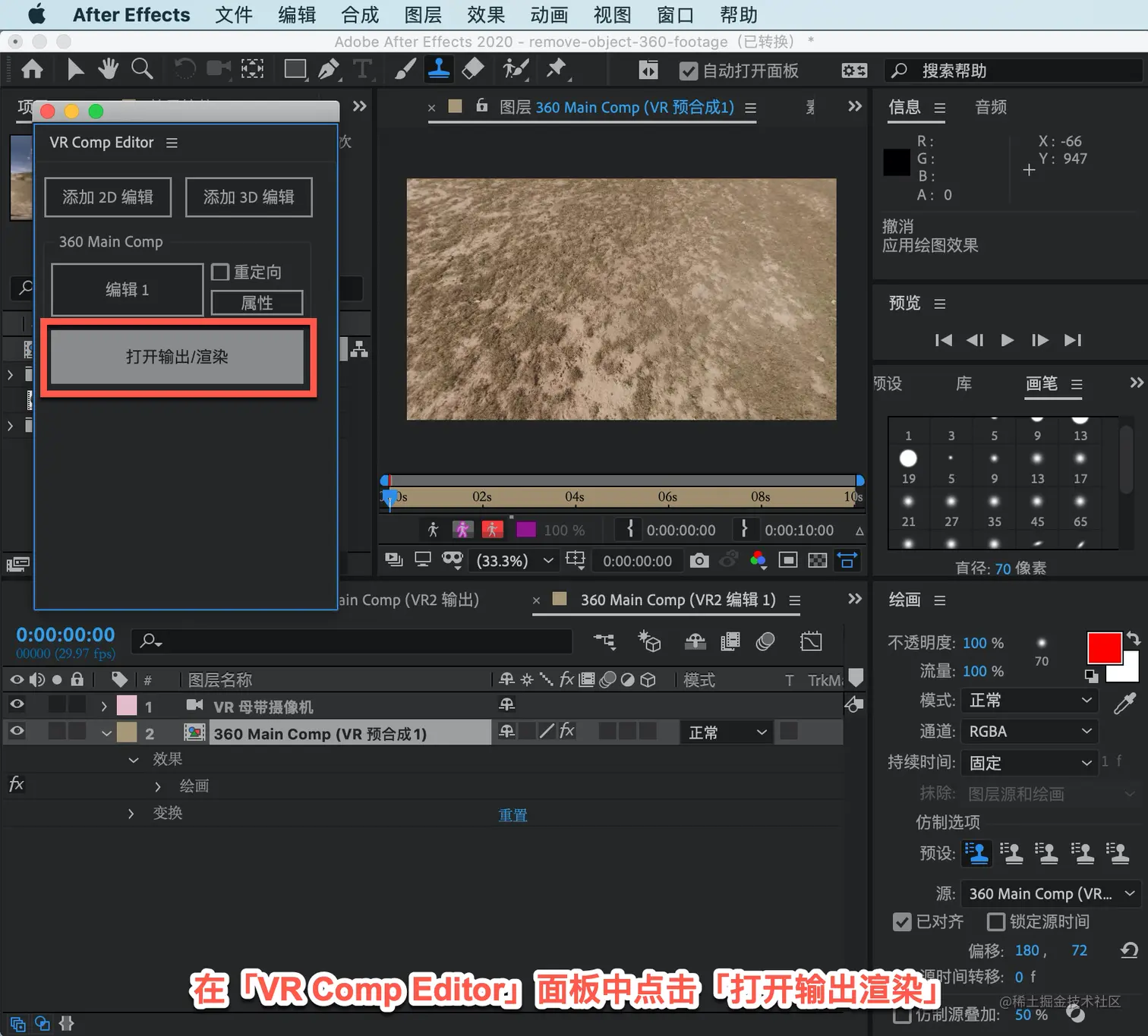Select the Home icon in toolbar
This screenshot has height=1036, width=1148.
point(32,70)
